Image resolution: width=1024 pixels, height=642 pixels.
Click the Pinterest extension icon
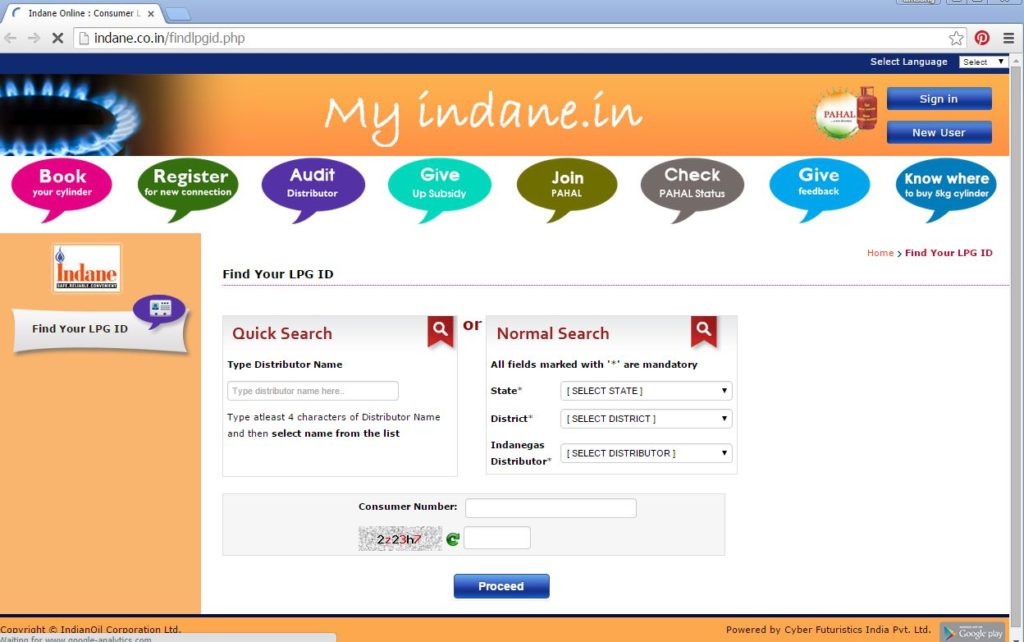(982, 38)
